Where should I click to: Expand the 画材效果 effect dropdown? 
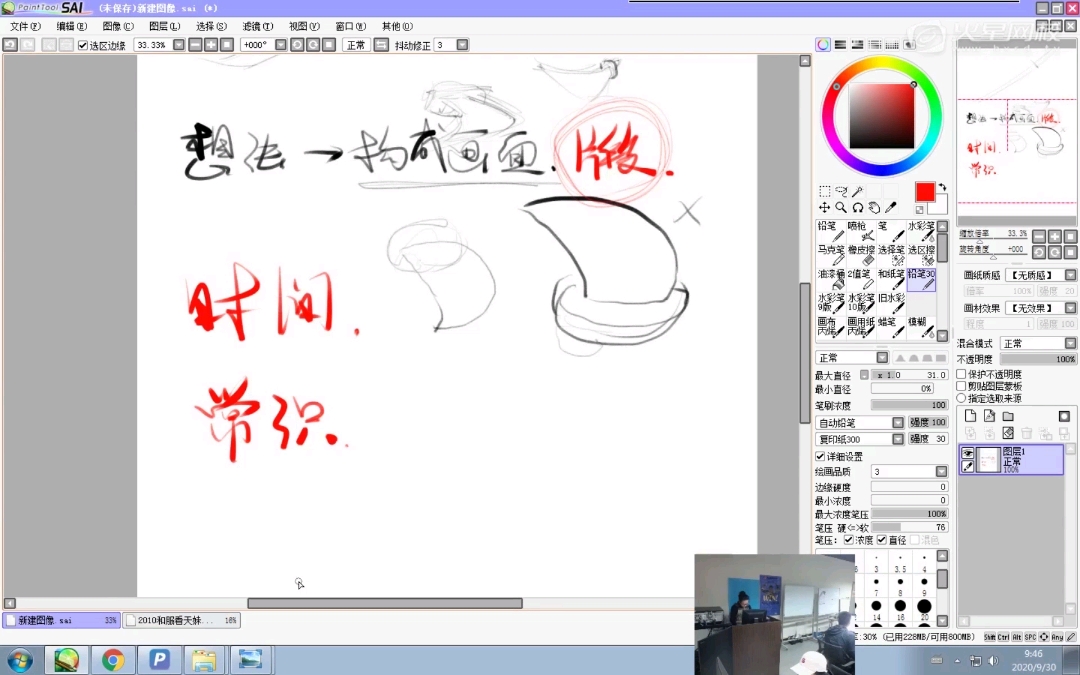click(x=1070, y=308)
